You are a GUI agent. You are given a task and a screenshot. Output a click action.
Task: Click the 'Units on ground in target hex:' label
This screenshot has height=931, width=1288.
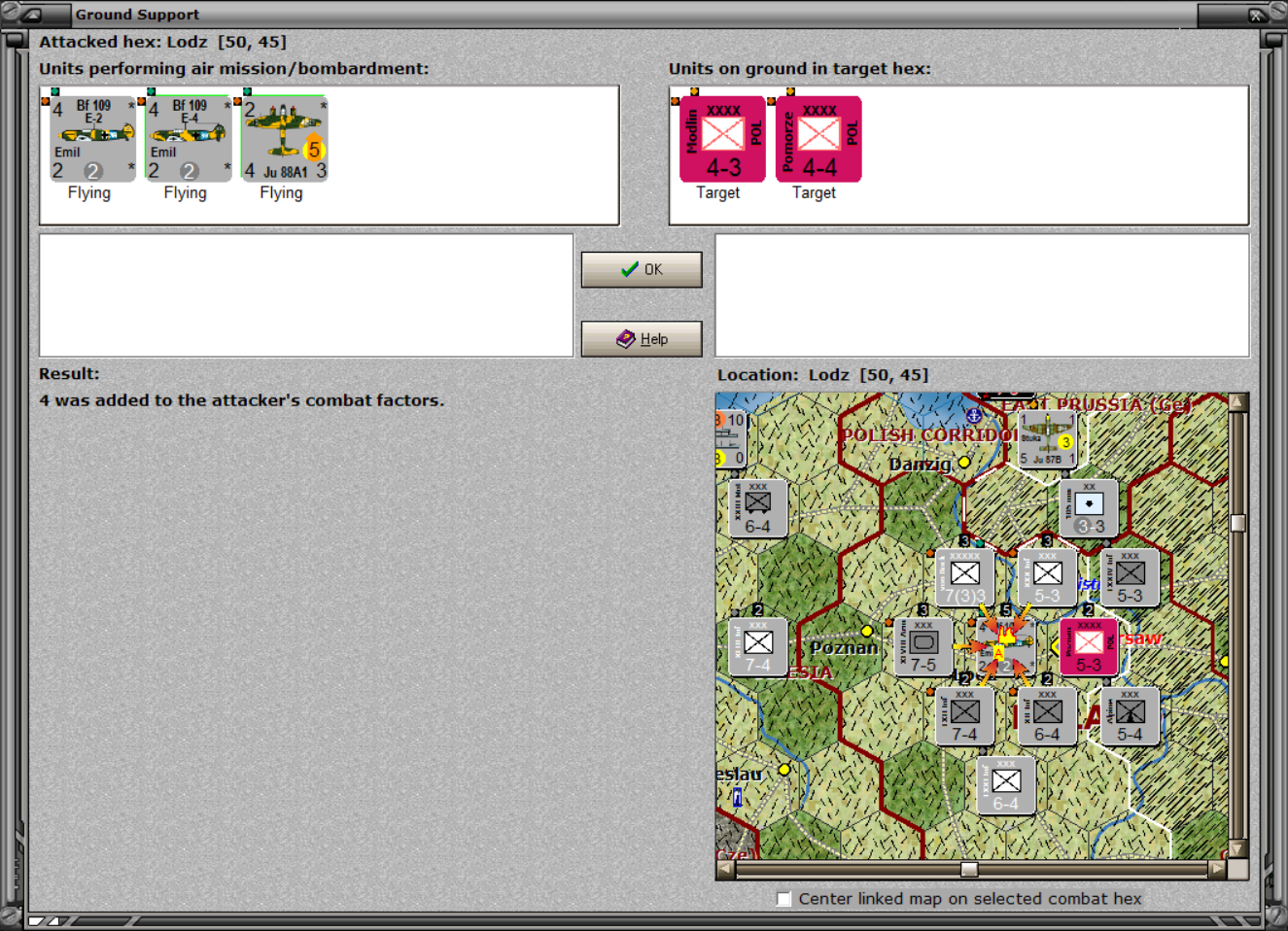[x=800, y=69]
